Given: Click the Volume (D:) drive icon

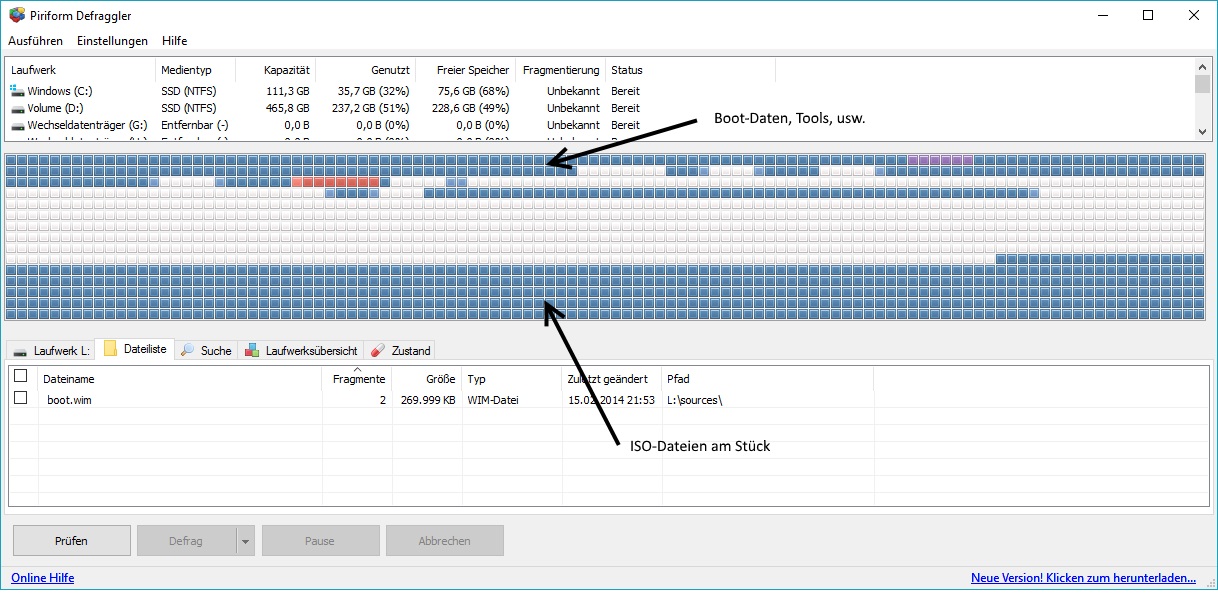Looking at the screenshot, I should click(x=17, y=108).
